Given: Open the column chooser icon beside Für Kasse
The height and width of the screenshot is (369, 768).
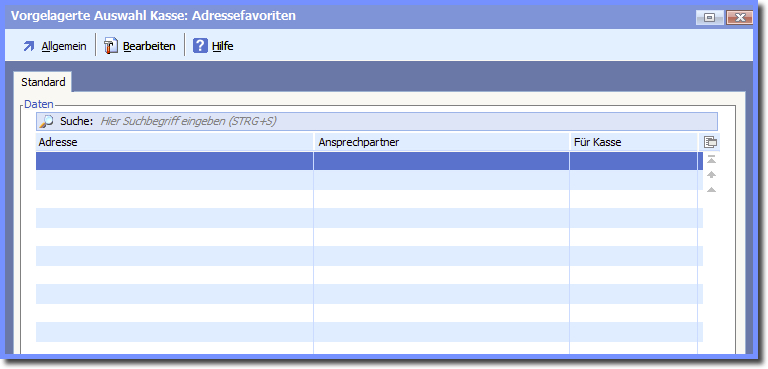Looking at the screenshot, I should [710, 143].
